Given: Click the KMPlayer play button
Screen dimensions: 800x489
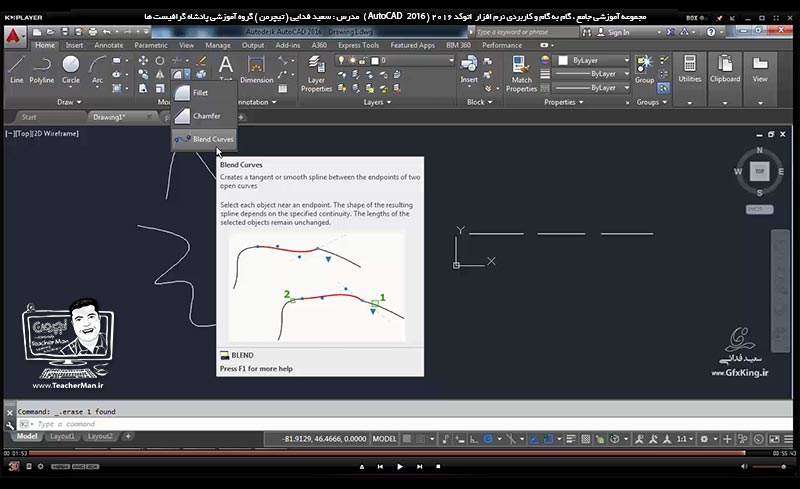Looking at the screenshot, I should tap(399, 467).
